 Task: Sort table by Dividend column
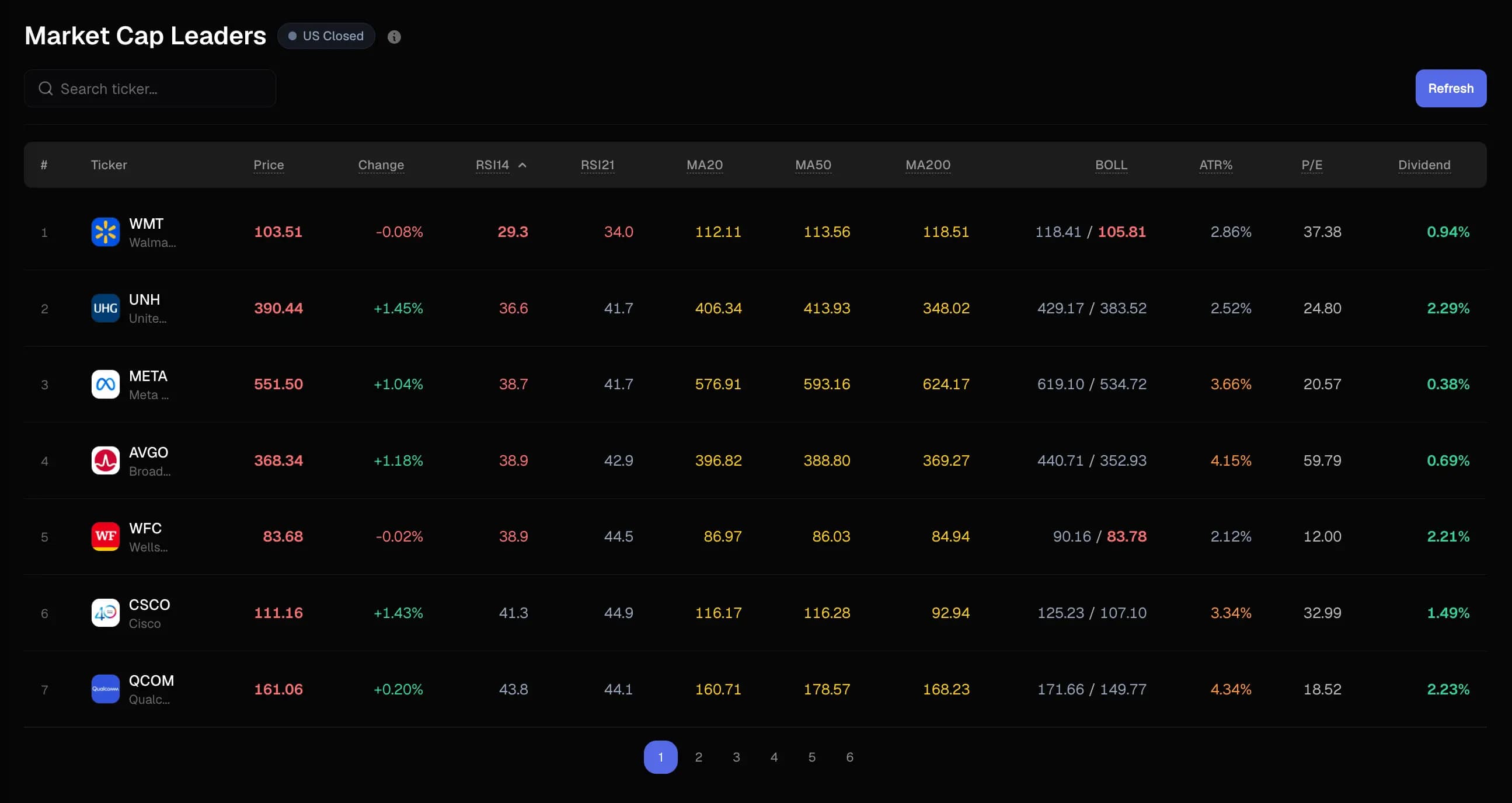pos(1424,165)
